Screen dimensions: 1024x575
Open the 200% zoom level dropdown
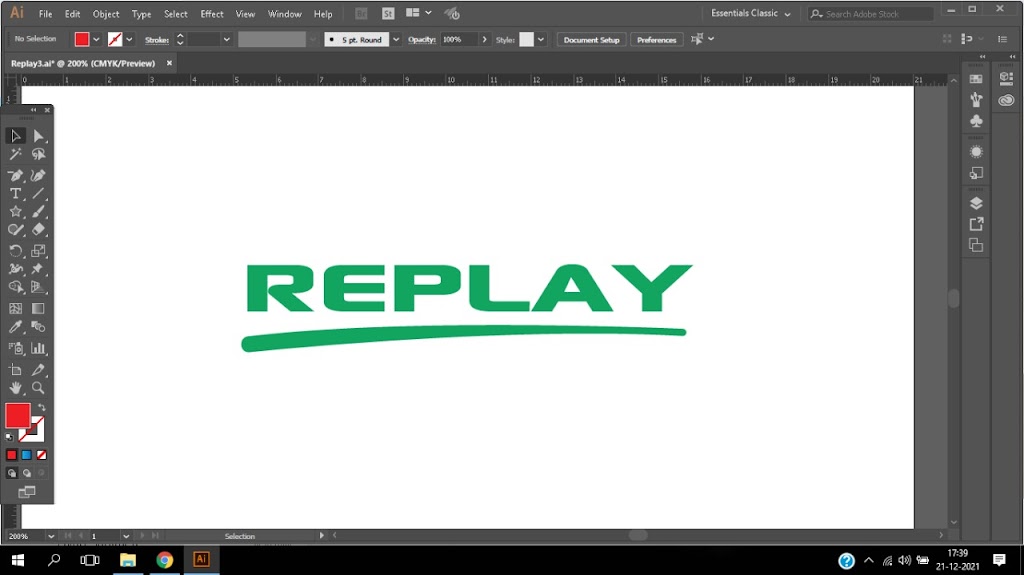(x=51, y=536)
